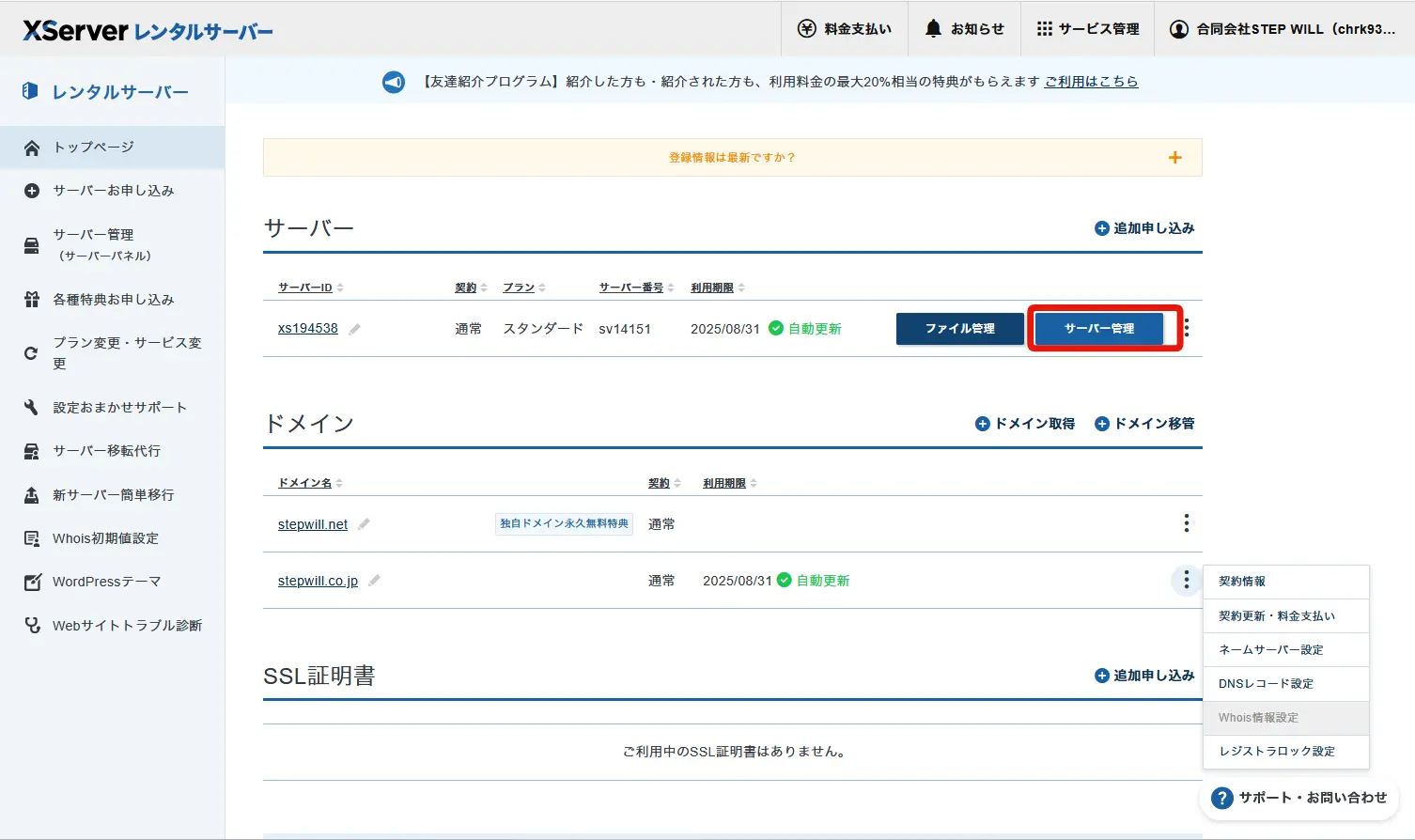1415x840 pixels.
Task: Open the 料金支払い payment menu
Action: (845, 29)
